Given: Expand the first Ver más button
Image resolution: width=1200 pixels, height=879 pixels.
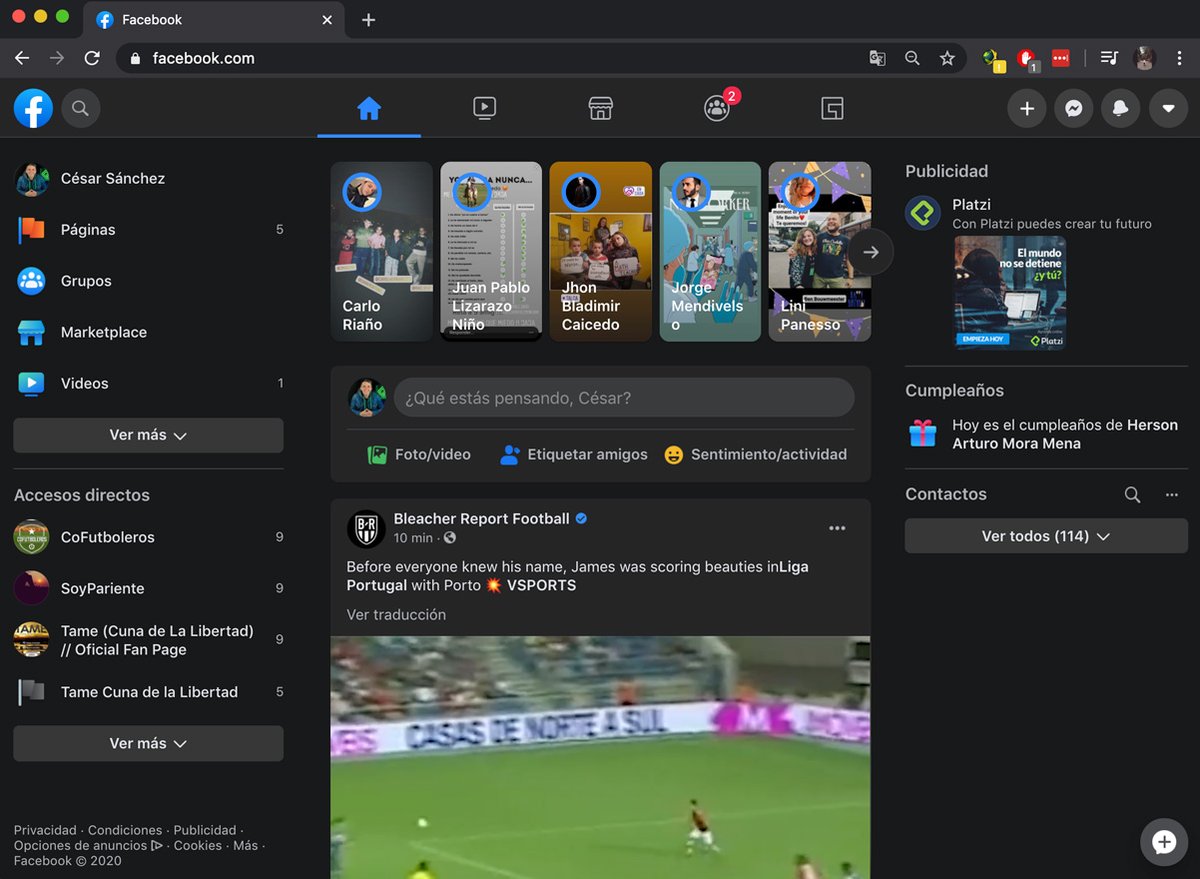Looking at the screenshot, I should click(148, 435).
